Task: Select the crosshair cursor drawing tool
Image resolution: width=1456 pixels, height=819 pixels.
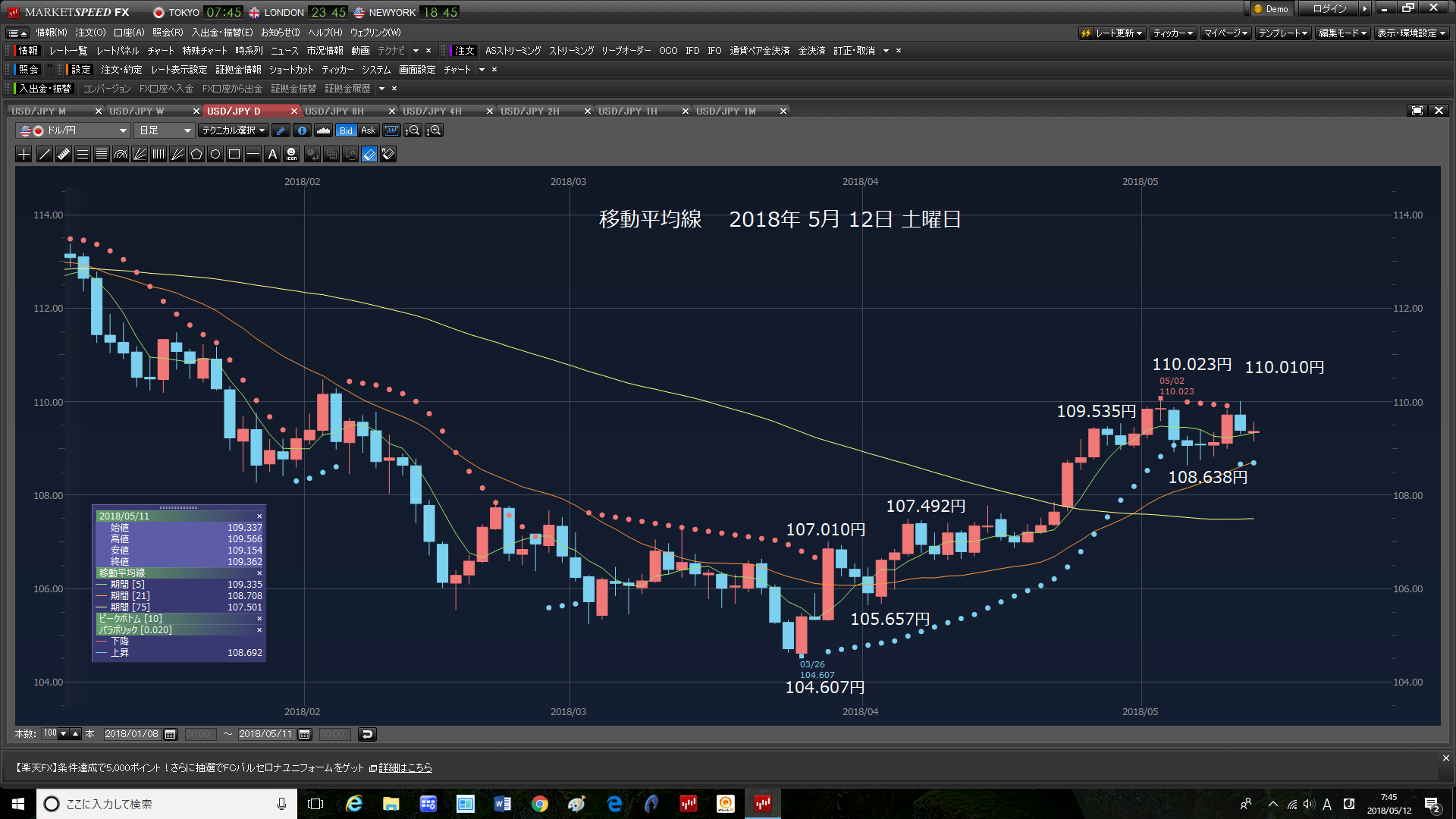Action: point(24,155)
